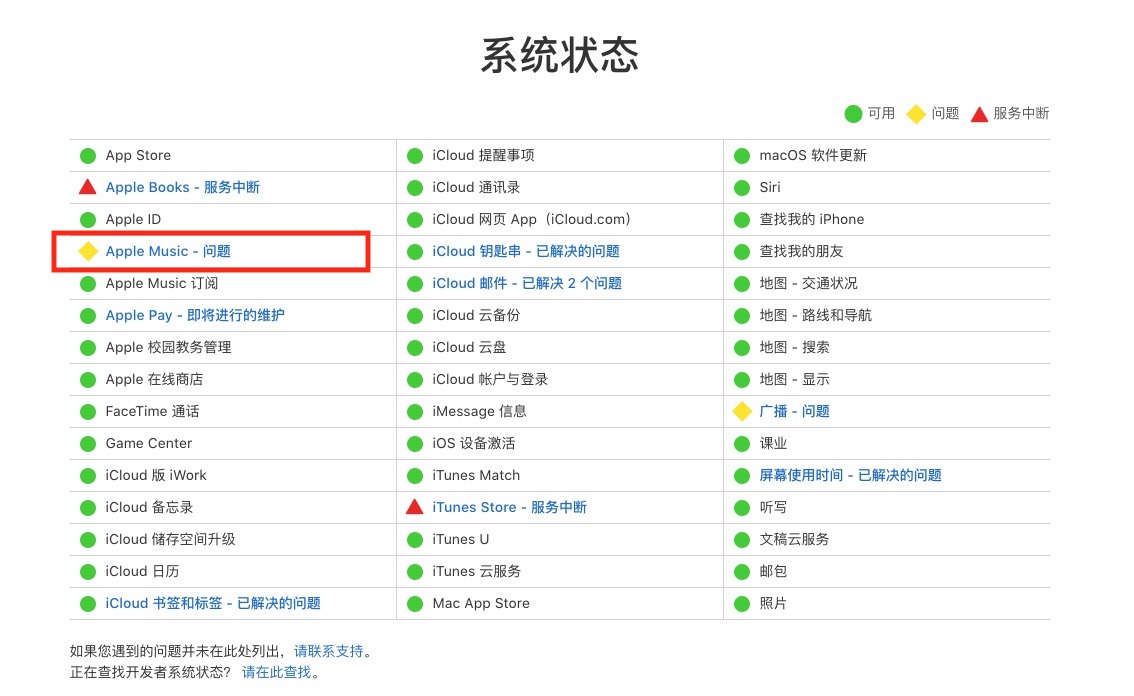Click the yellow issue icon beside Apple Music
1134x696 pixels.
pos(88,251)
